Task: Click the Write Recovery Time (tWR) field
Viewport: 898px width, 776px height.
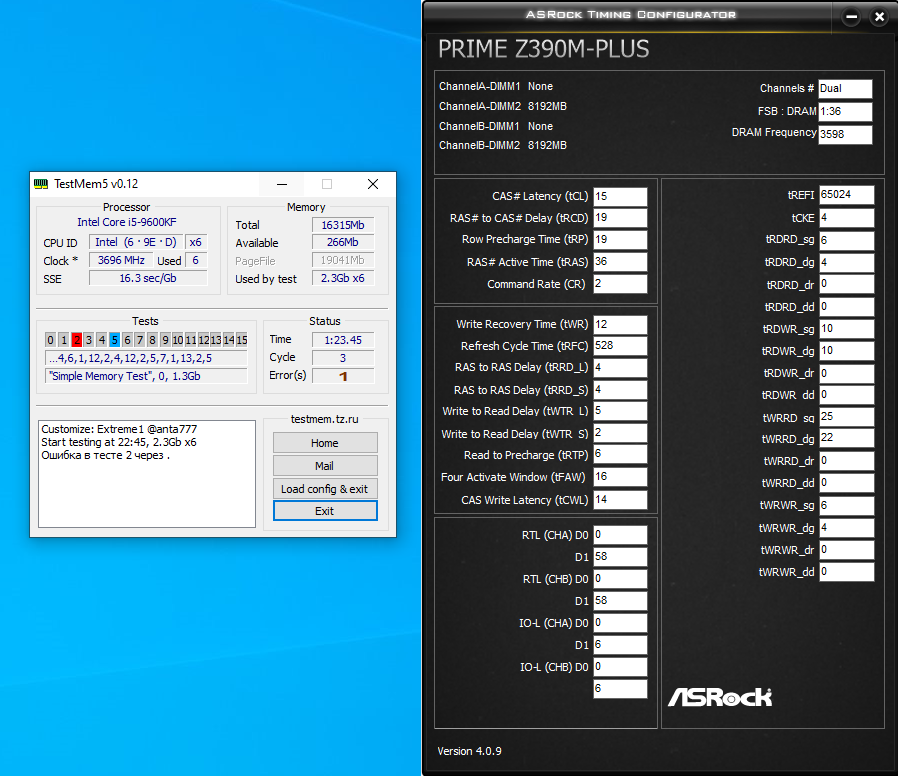Action: (620, 325)
